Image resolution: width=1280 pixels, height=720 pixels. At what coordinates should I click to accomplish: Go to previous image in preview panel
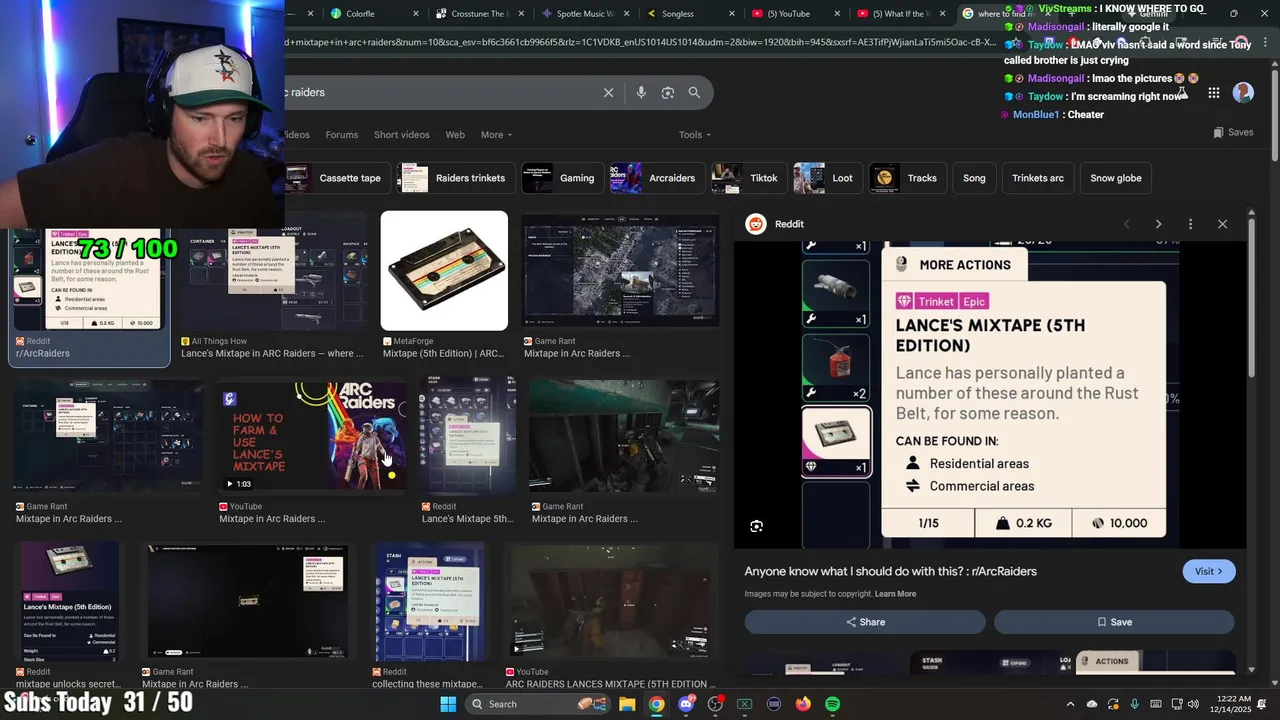(x=1127, y=224)
